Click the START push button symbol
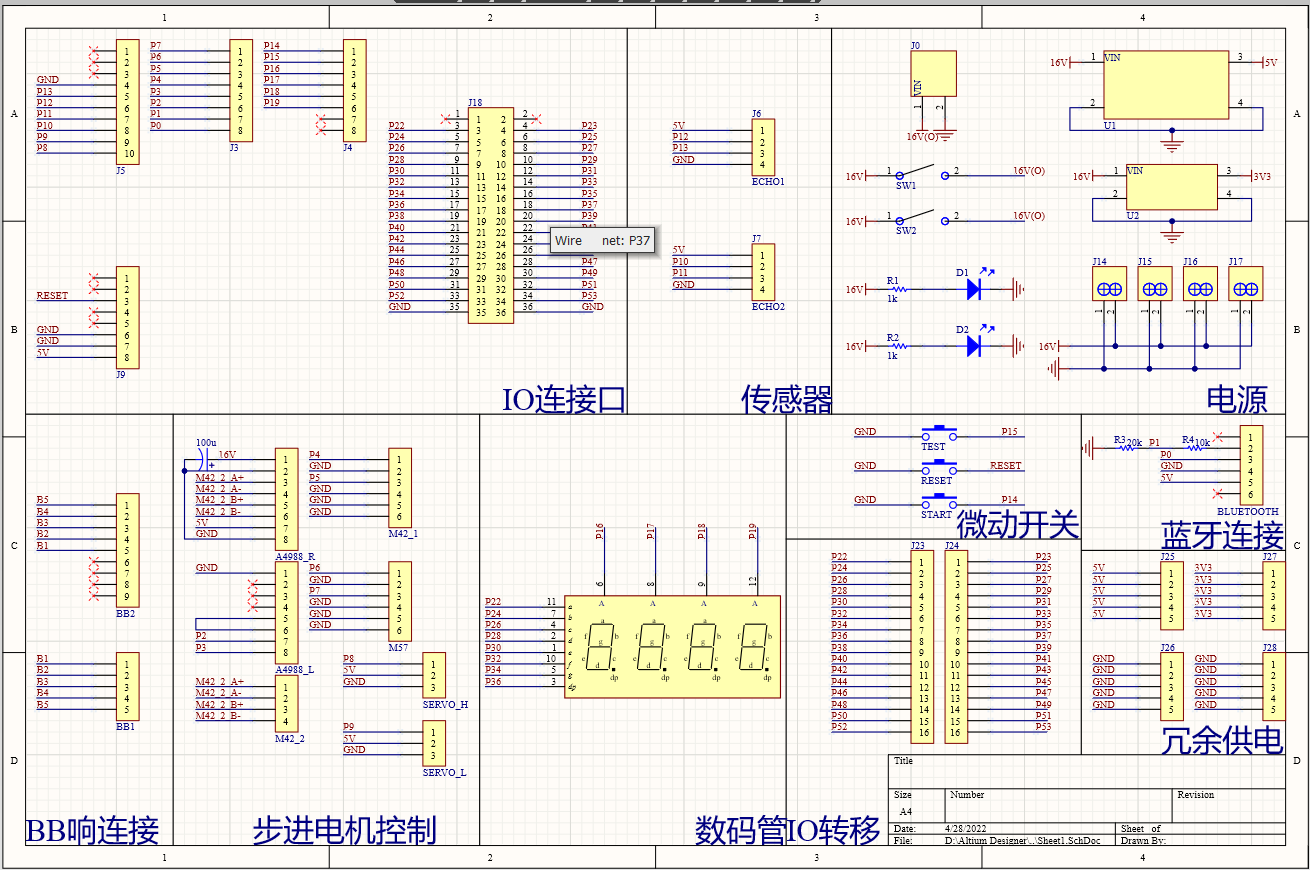1310x870 pixels. coord(937,501)
